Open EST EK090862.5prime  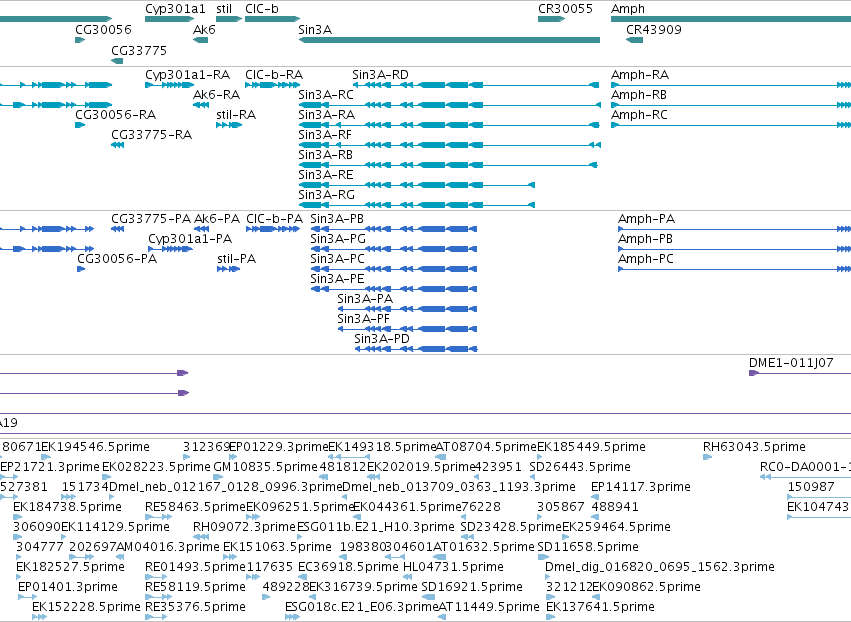646,587
